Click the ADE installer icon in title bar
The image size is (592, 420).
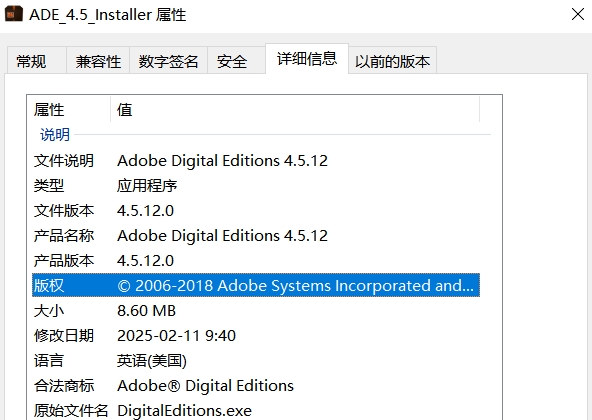(x=14, y=14)
